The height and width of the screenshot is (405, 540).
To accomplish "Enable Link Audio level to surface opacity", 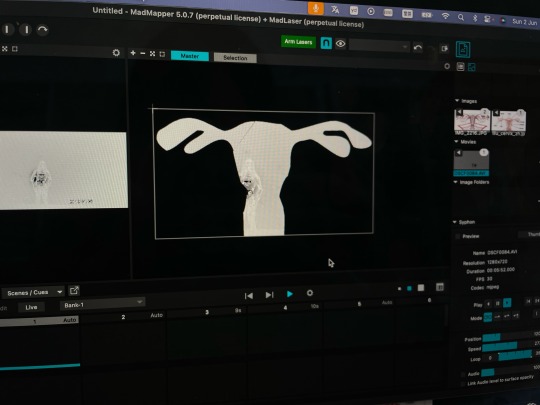I will (463, 384).
